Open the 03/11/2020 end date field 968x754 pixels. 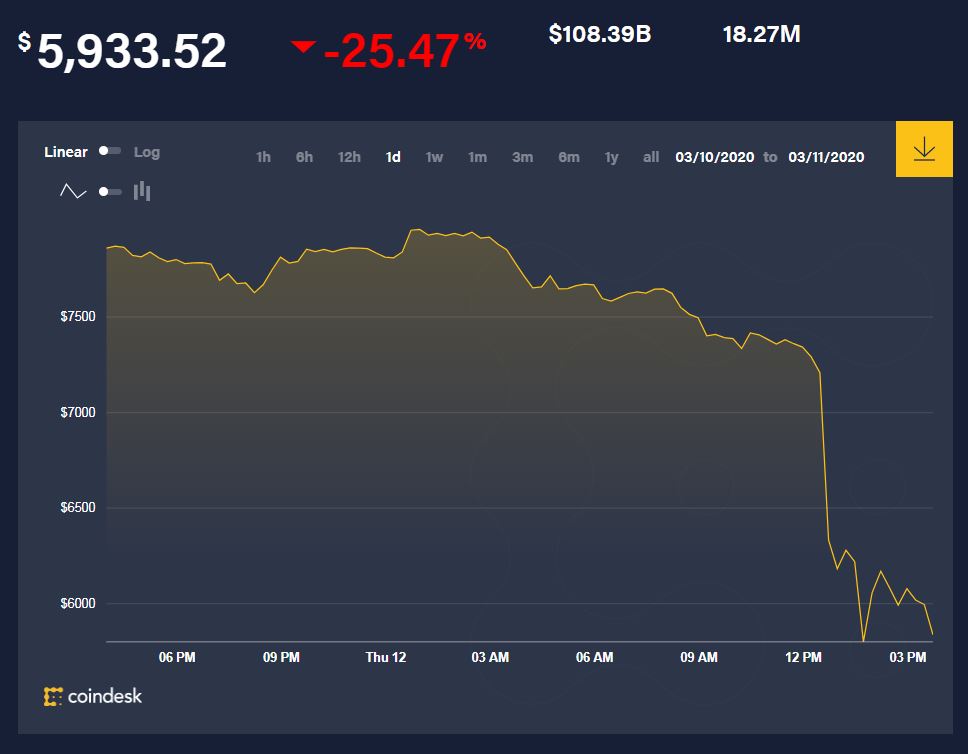(x=826, y=157)
